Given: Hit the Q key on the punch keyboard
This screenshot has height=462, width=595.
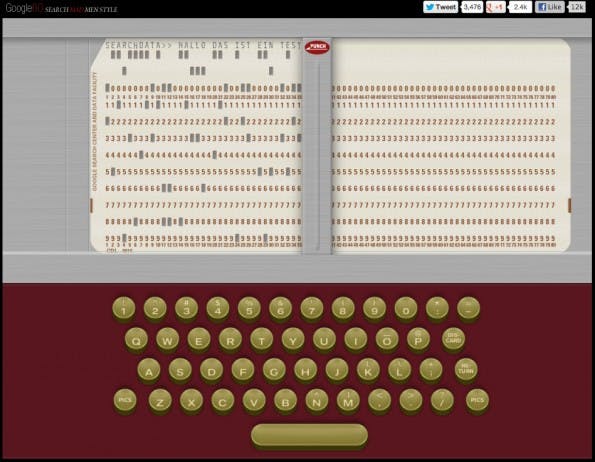Looking at the screenshot, I should (136, 339).
